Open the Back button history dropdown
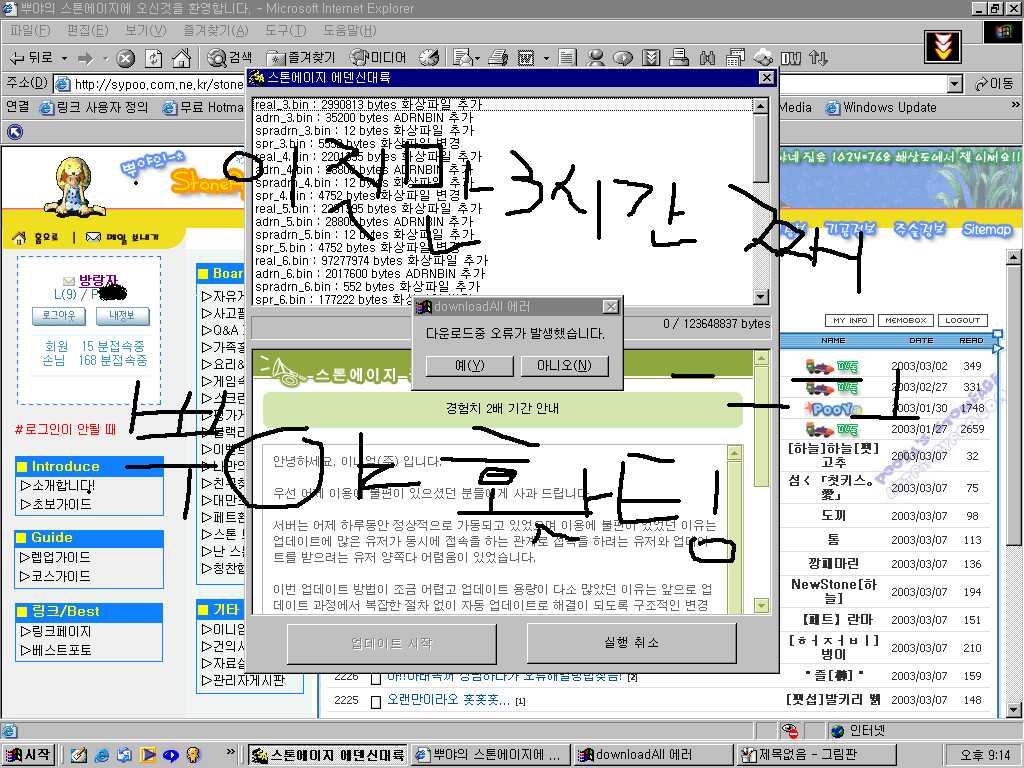 tap(64, 58)
